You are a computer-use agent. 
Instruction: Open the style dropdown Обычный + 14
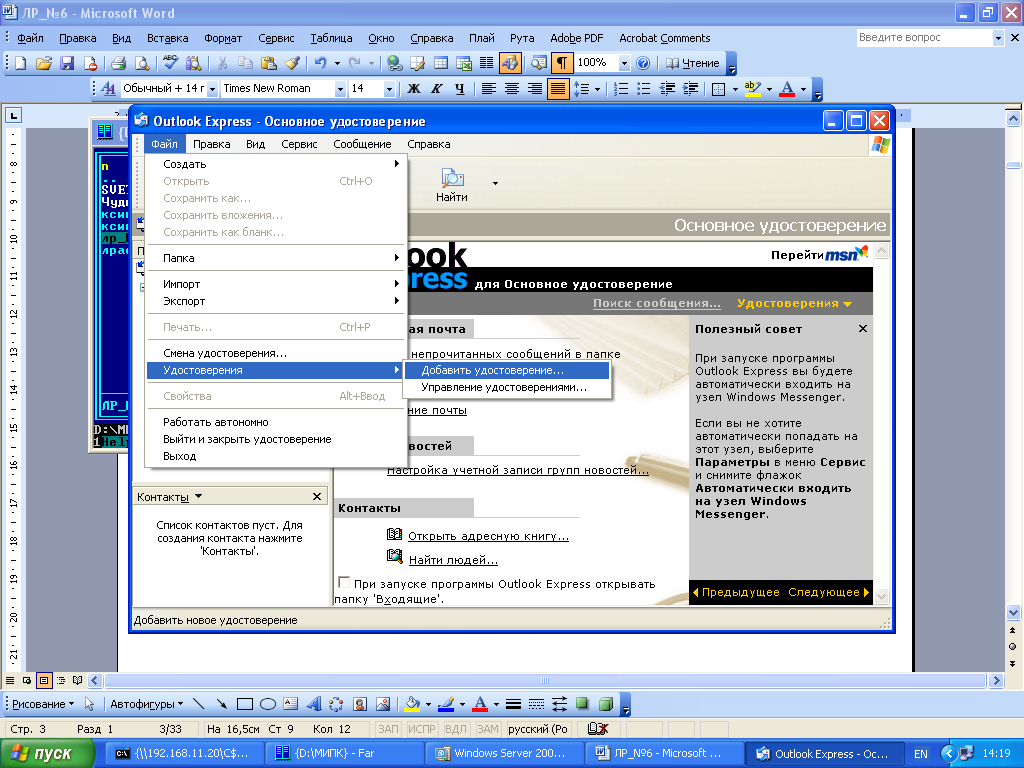pos(212,89)
